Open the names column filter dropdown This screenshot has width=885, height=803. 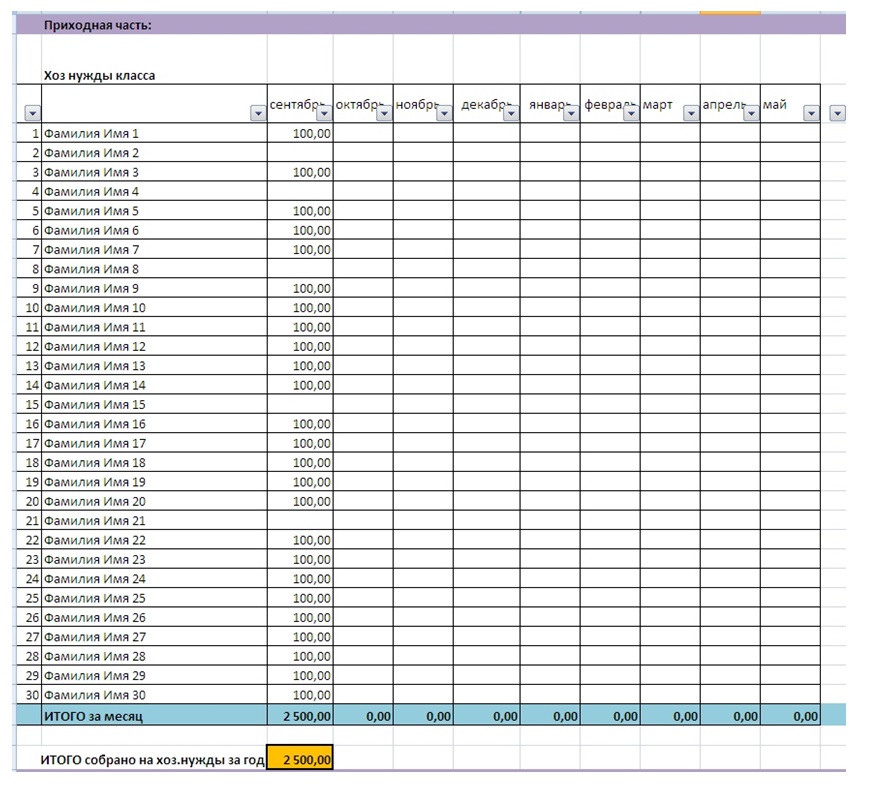coord(258,113)
